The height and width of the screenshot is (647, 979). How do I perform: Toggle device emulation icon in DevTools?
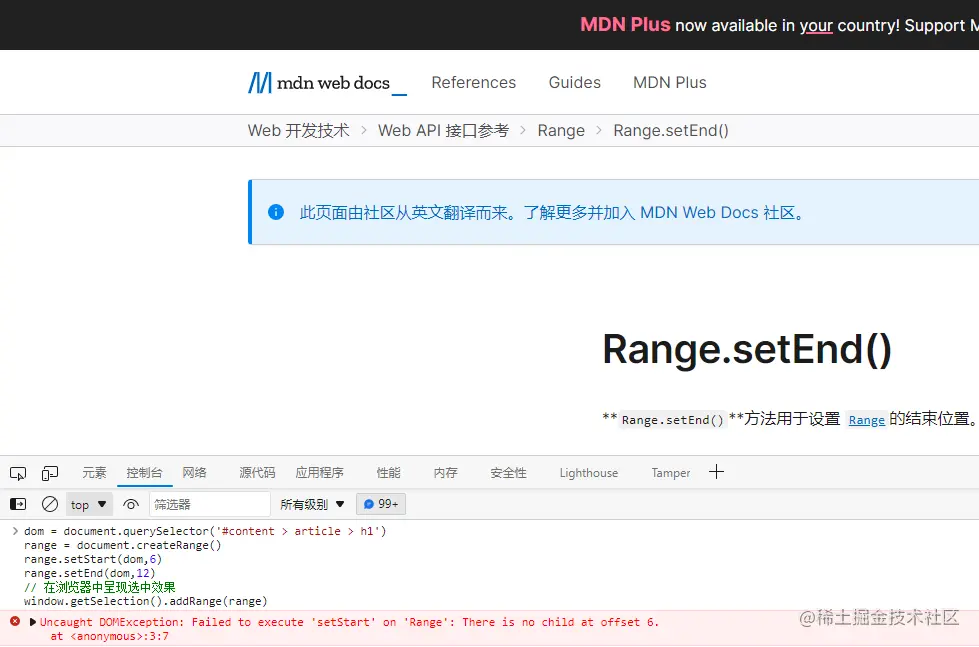pyautogui.click(x=50, y=474)
